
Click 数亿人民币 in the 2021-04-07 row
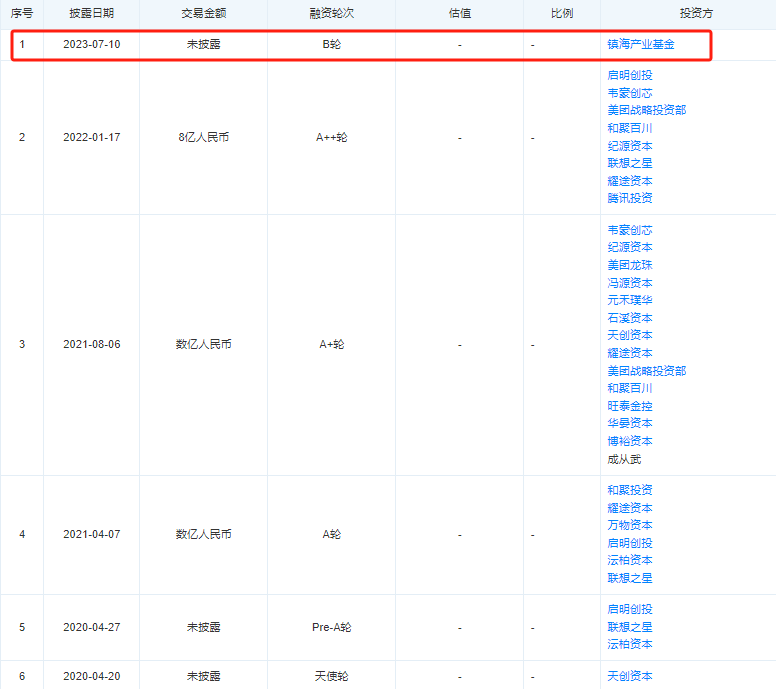203,535
